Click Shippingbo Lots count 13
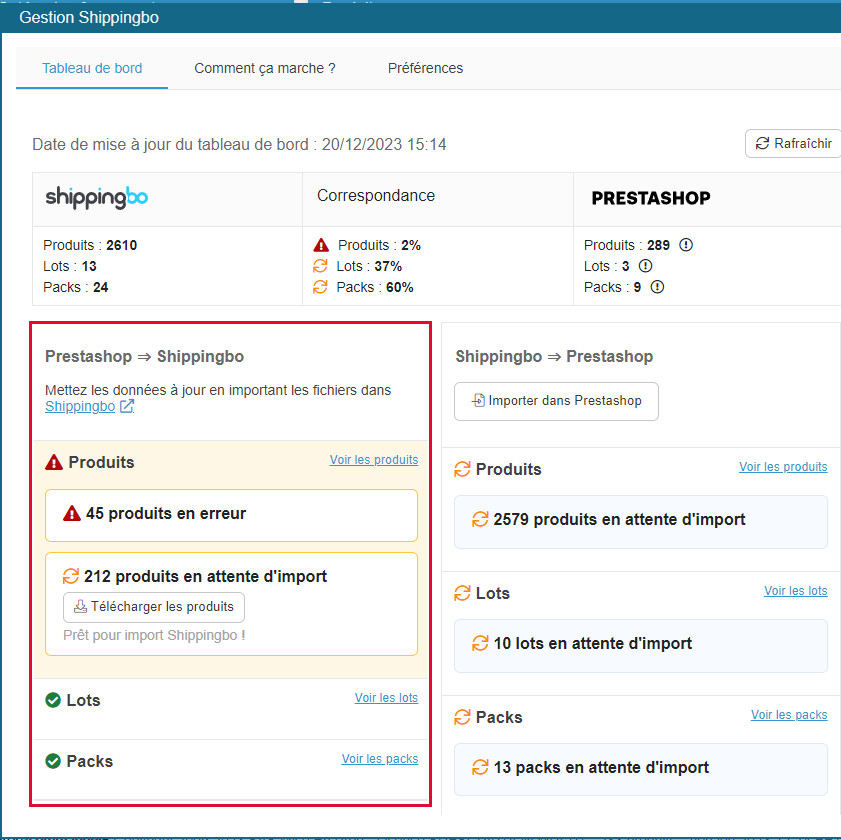 (89, 266)
